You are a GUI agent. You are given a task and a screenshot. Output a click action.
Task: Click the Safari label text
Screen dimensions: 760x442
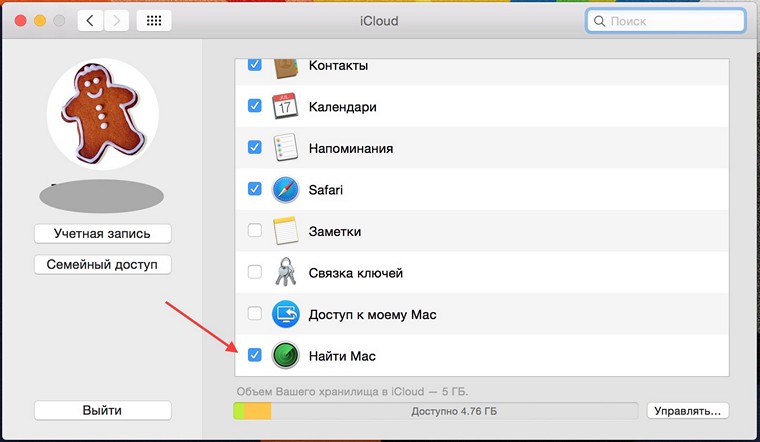pos(326,189)
